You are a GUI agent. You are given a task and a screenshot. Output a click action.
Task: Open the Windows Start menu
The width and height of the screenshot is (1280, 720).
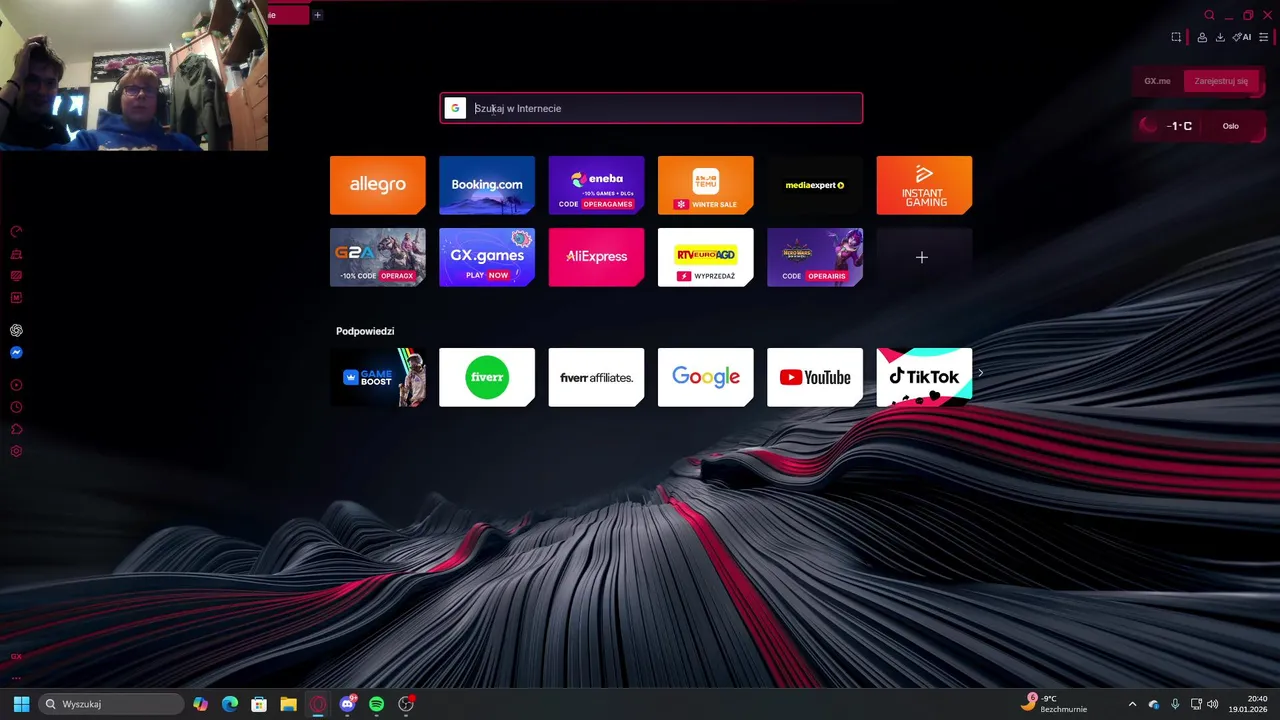[x=21, y=704]
